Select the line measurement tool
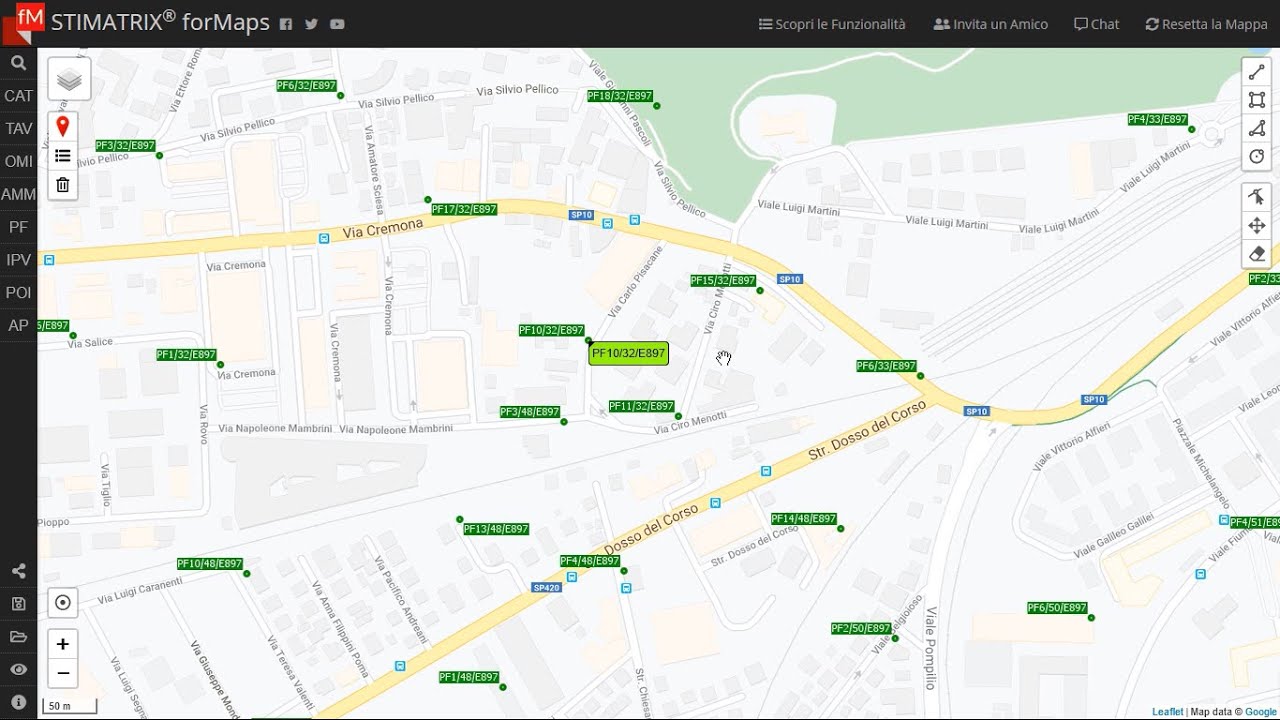This screenshot has height=720, width=1280. point(1257,72)
